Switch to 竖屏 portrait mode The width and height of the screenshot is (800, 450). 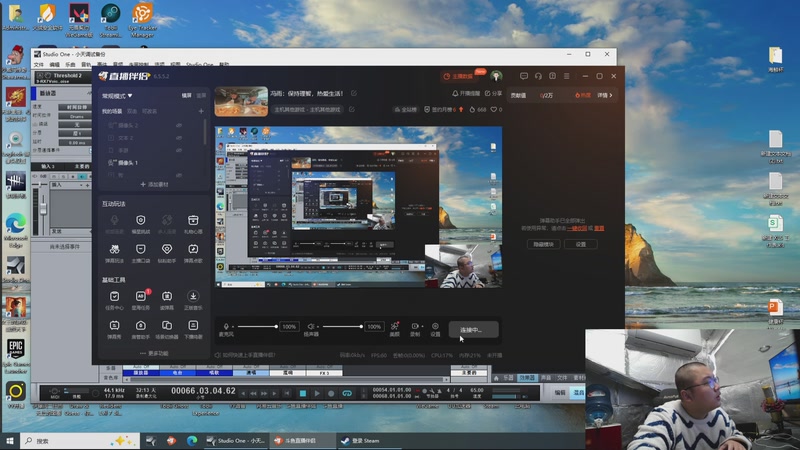click(202, 95)
